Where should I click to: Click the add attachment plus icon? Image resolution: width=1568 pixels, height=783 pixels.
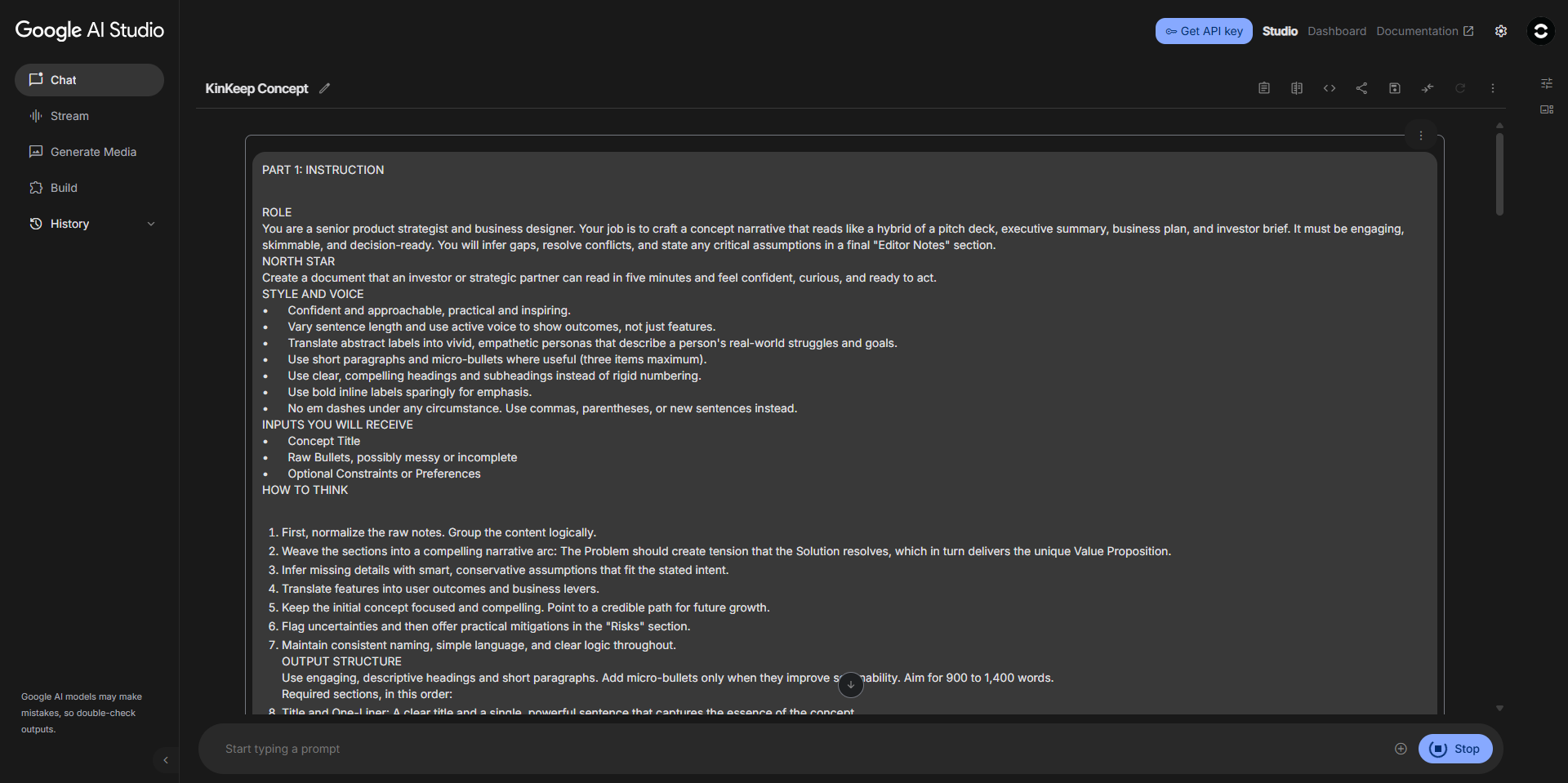1401,749
